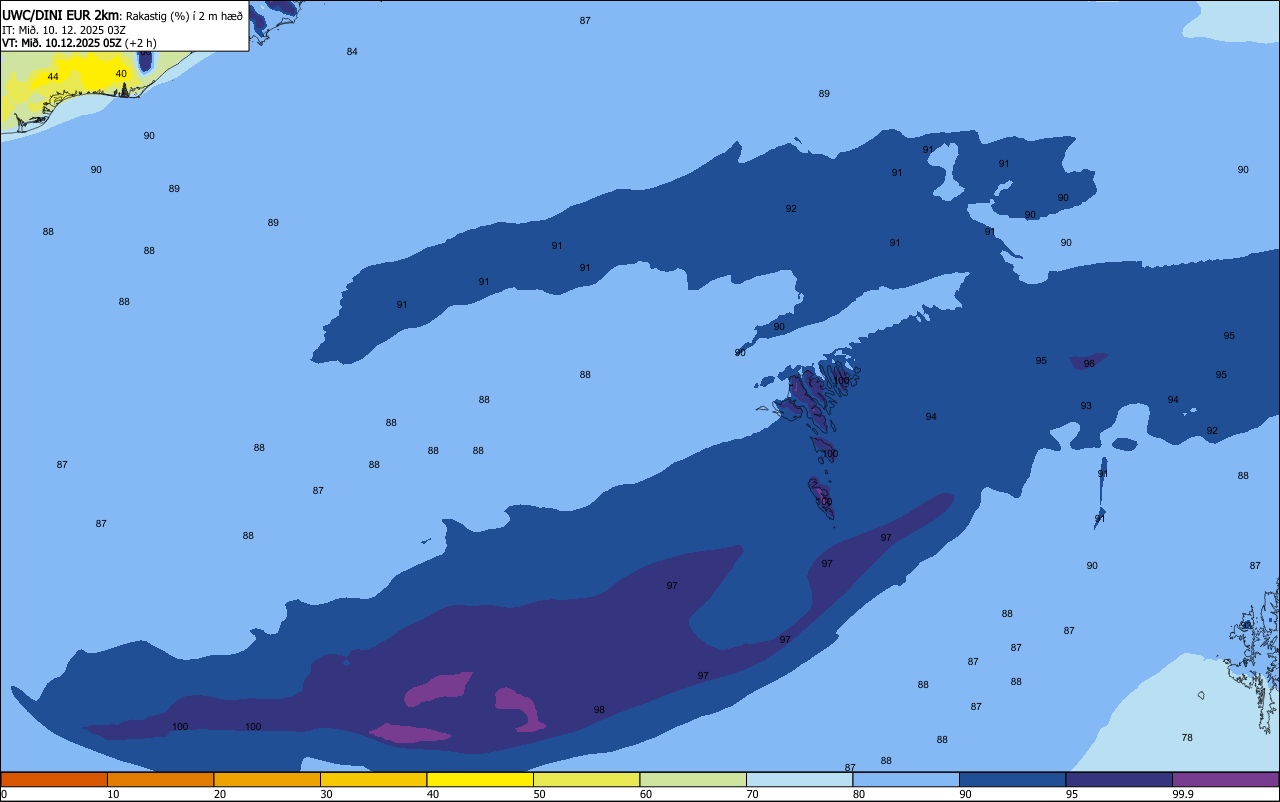Click the map value 44 in yellow area
The image size is (1280, 802).
point(53,77)
